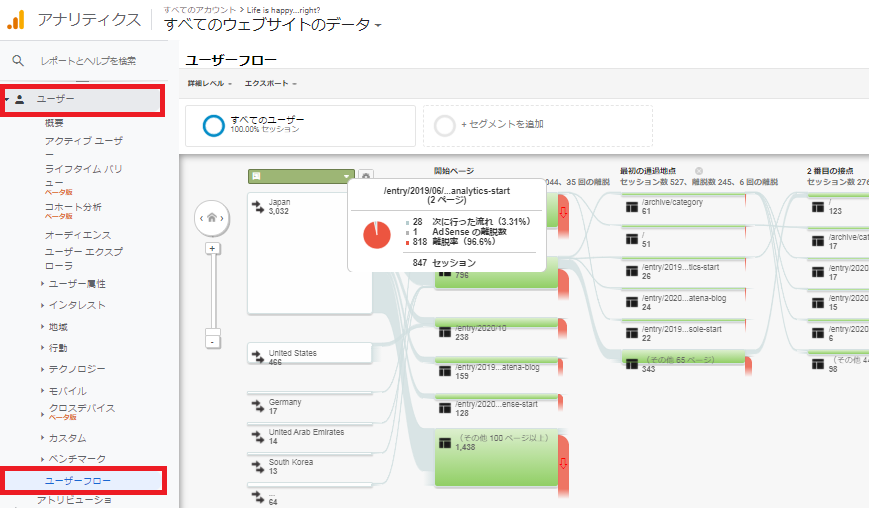
Task: Click the /entry/2020...atena-blog interaction node icon
Action: click(632, 302)
